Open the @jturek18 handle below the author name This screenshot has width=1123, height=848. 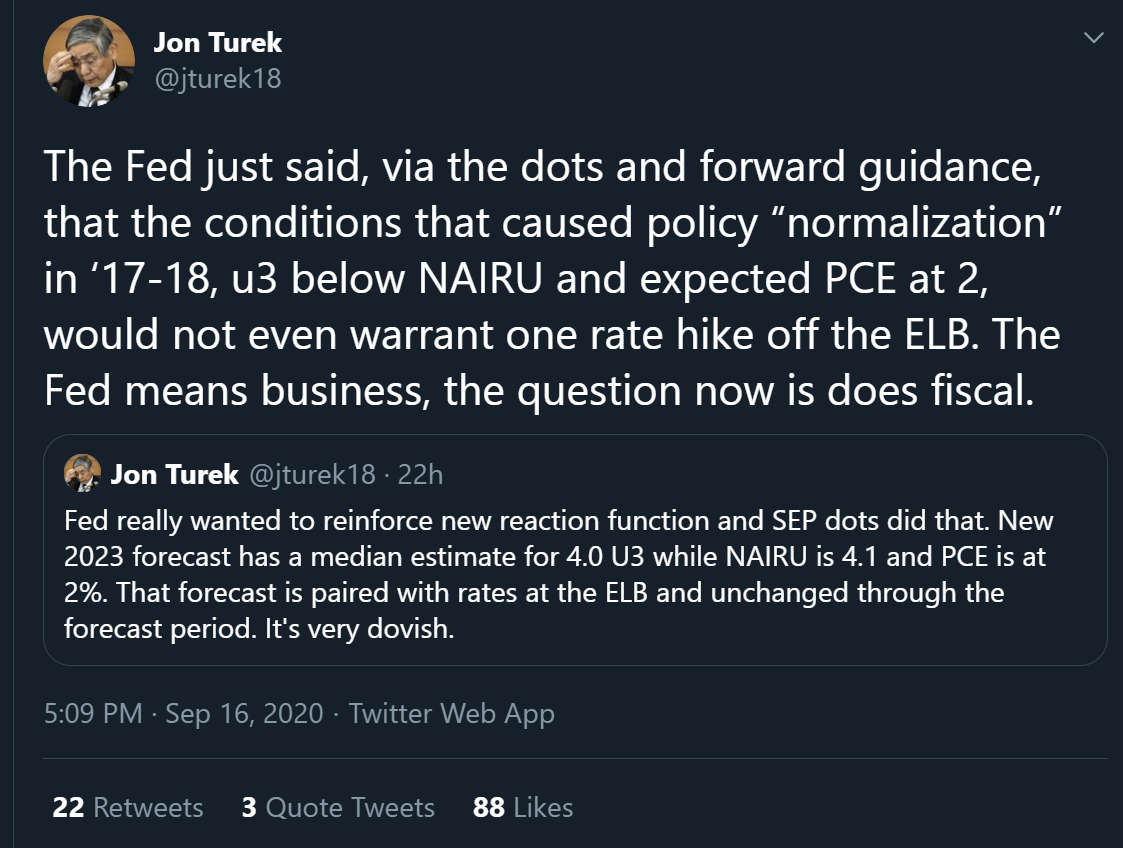click(218, 79)
